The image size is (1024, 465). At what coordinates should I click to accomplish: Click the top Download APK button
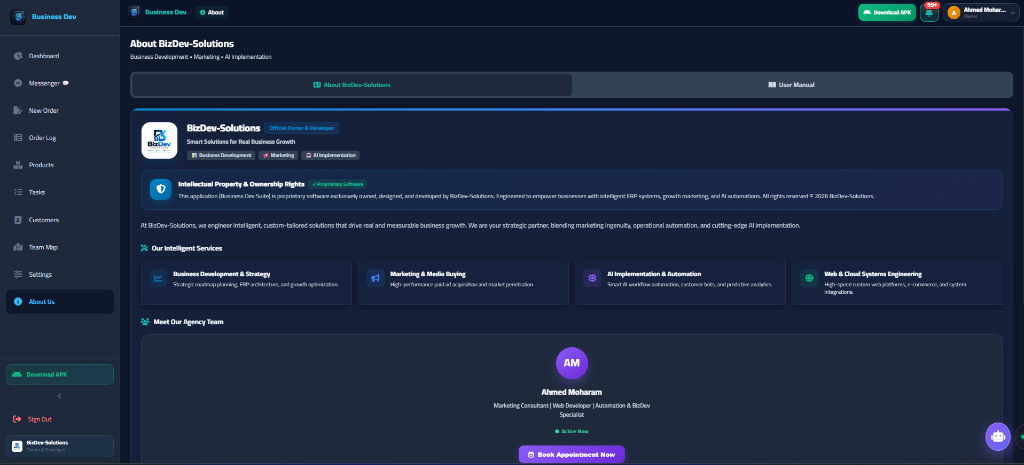(x=887, y=12)
